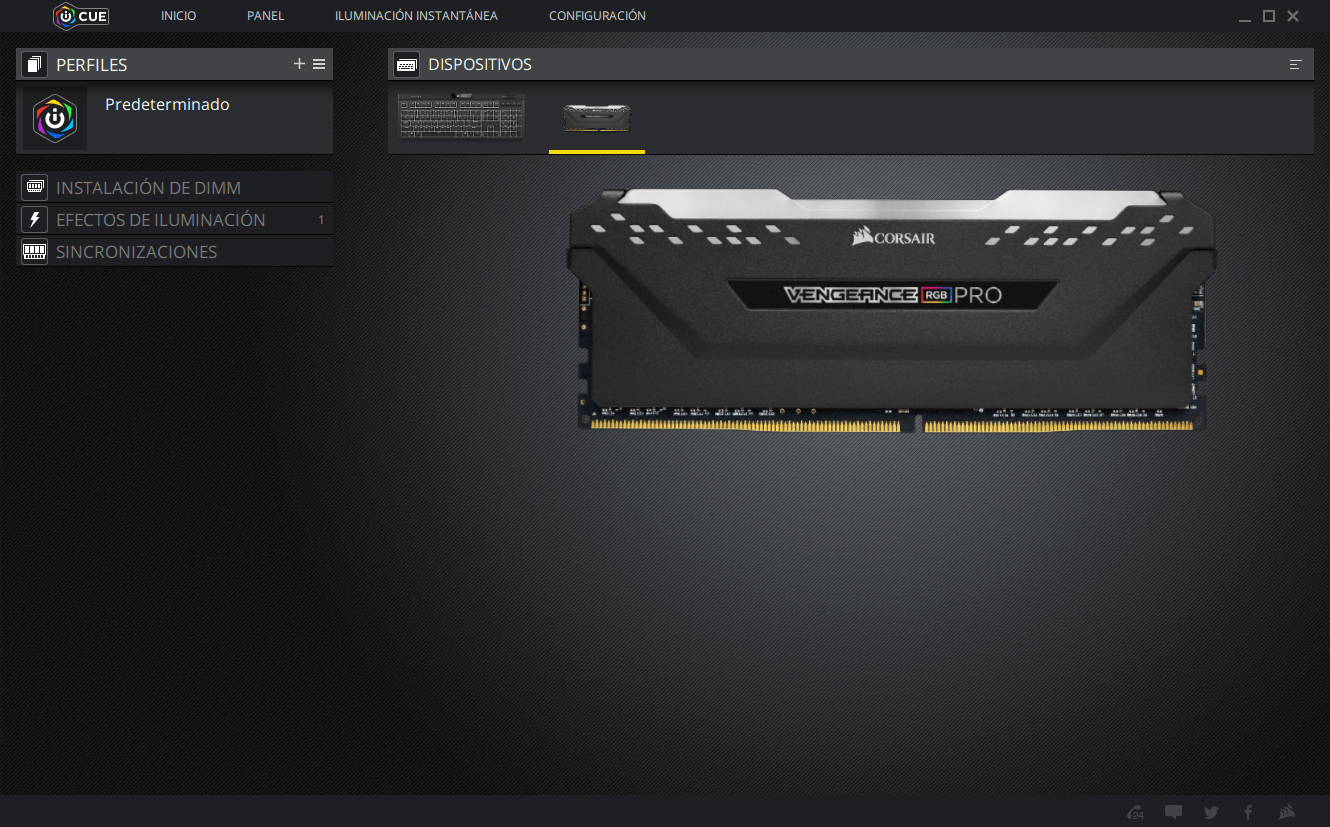The height and width of the screenshot is (827, 1330).
Task: Open the devices panel options menu
Action: click(x=1296, y=65)
